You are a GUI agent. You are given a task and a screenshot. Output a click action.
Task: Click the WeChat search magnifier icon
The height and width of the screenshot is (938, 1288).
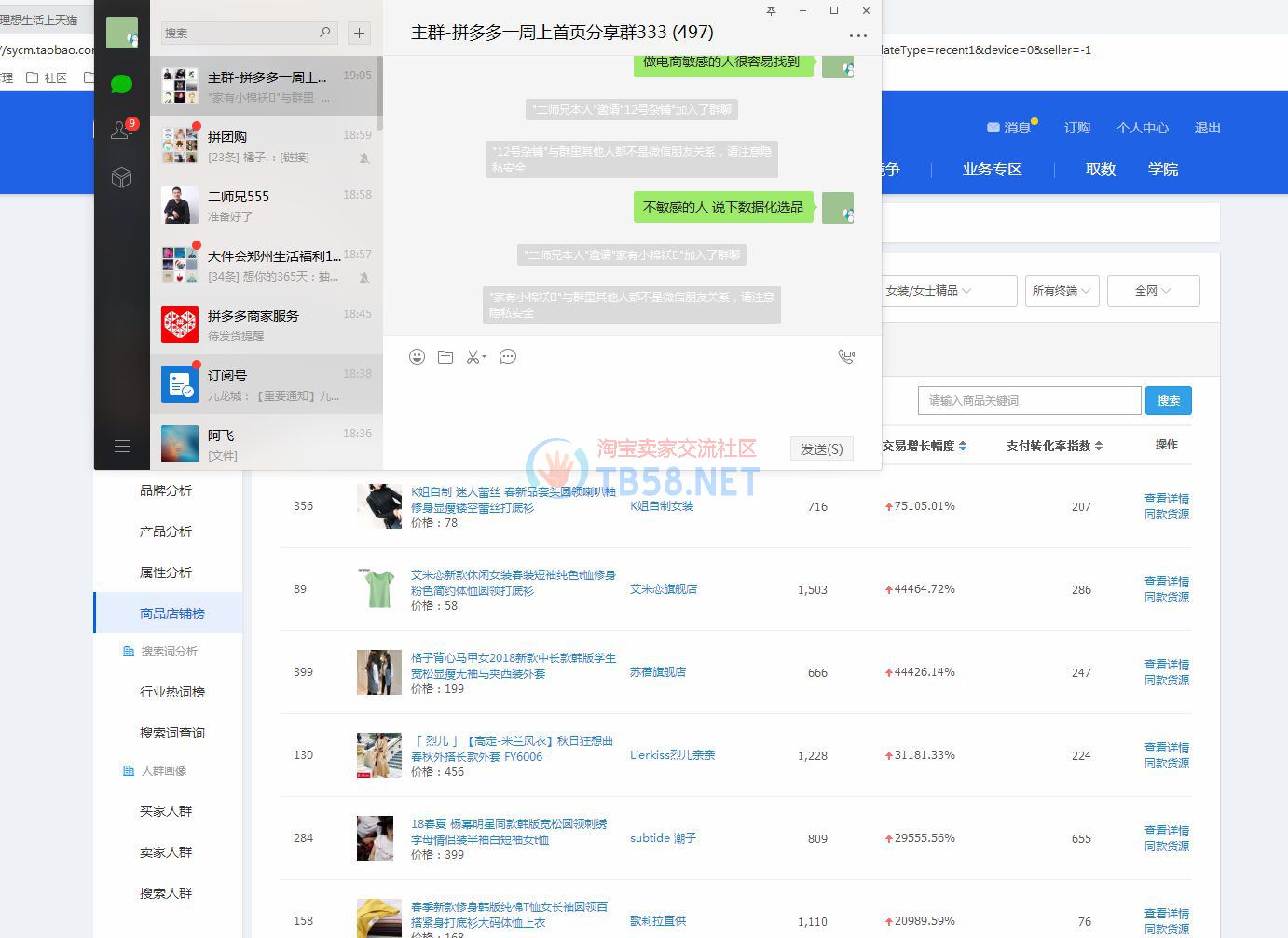click(x=325, y=33)
